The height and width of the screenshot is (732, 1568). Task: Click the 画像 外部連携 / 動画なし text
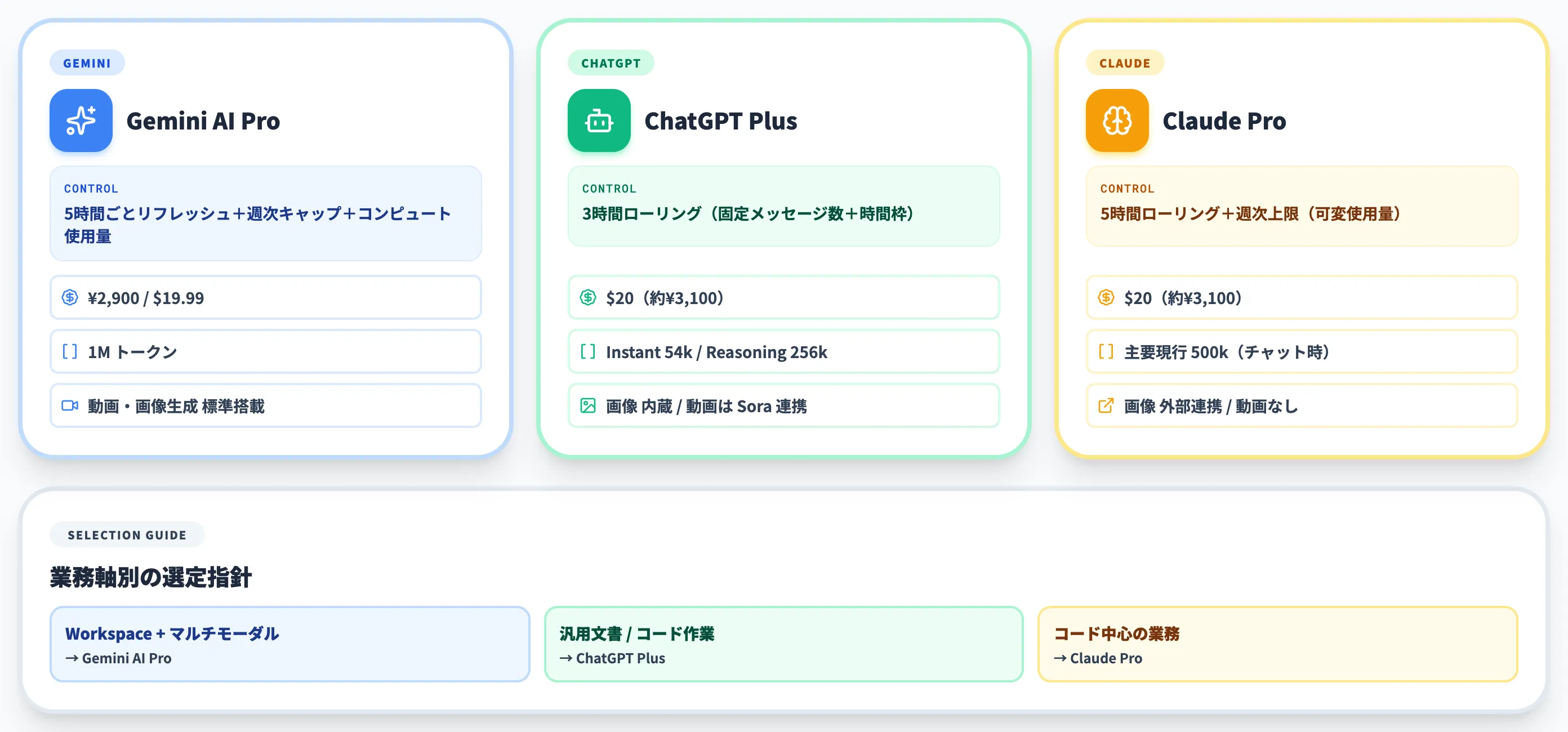tap(1211, 406)
